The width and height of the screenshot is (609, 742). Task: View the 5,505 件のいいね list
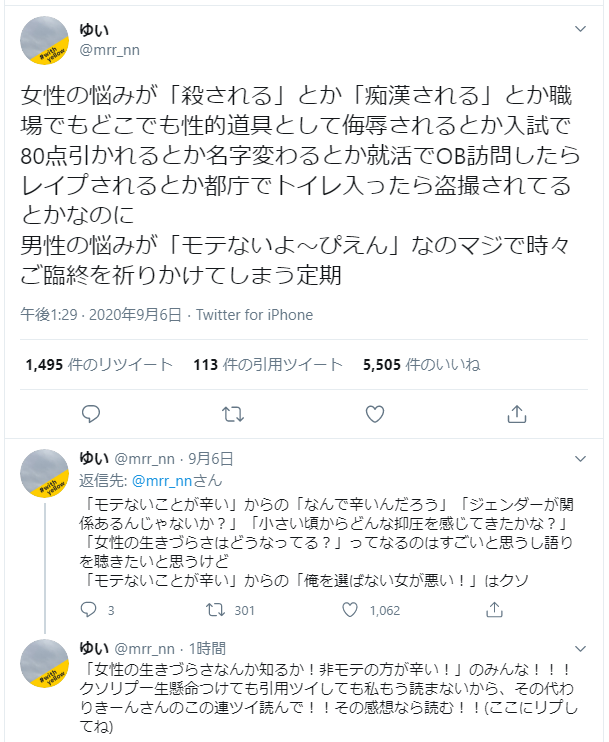tap(422, 365)
